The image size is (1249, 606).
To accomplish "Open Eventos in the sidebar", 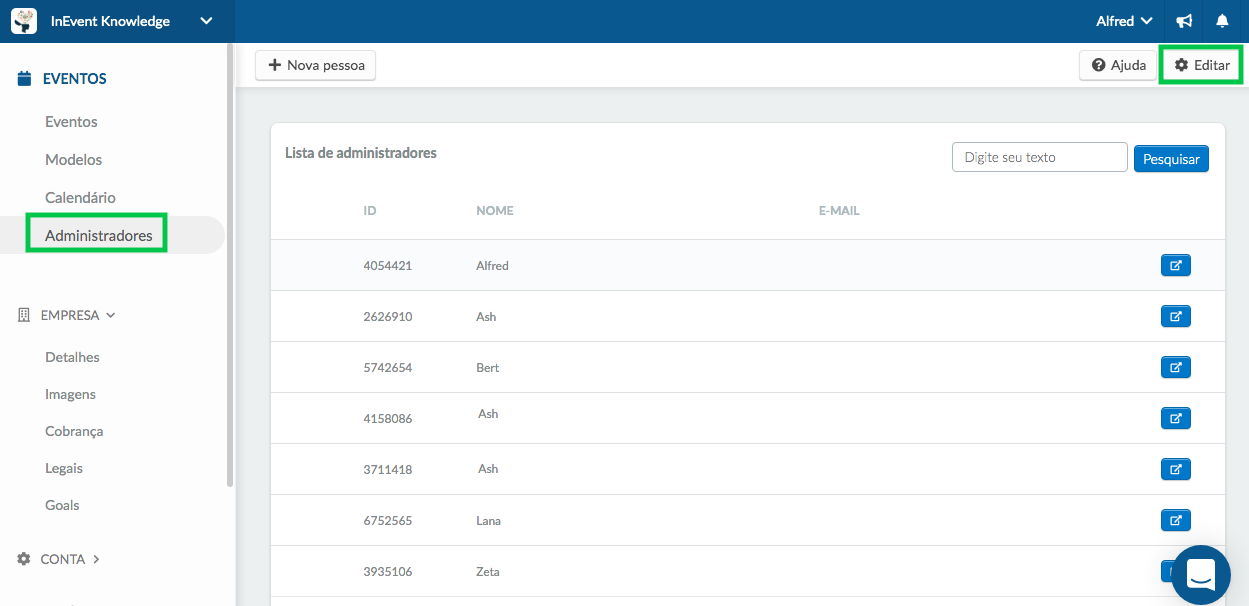I will click(x=71, y=122).
